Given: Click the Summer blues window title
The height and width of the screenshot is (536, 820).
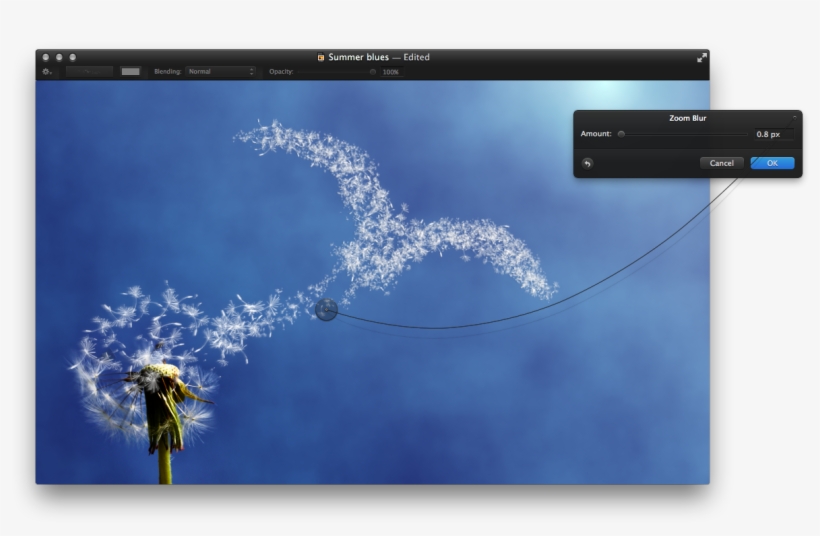Looking at the screenshot, I should click(x=358, y=58).
